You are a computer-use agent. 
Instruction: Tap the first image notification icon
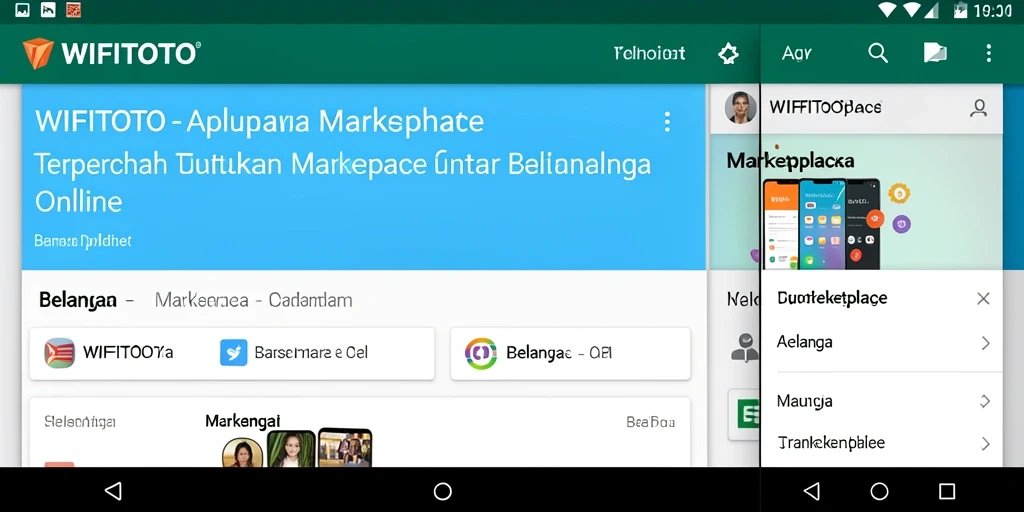(x=22, y=9)
